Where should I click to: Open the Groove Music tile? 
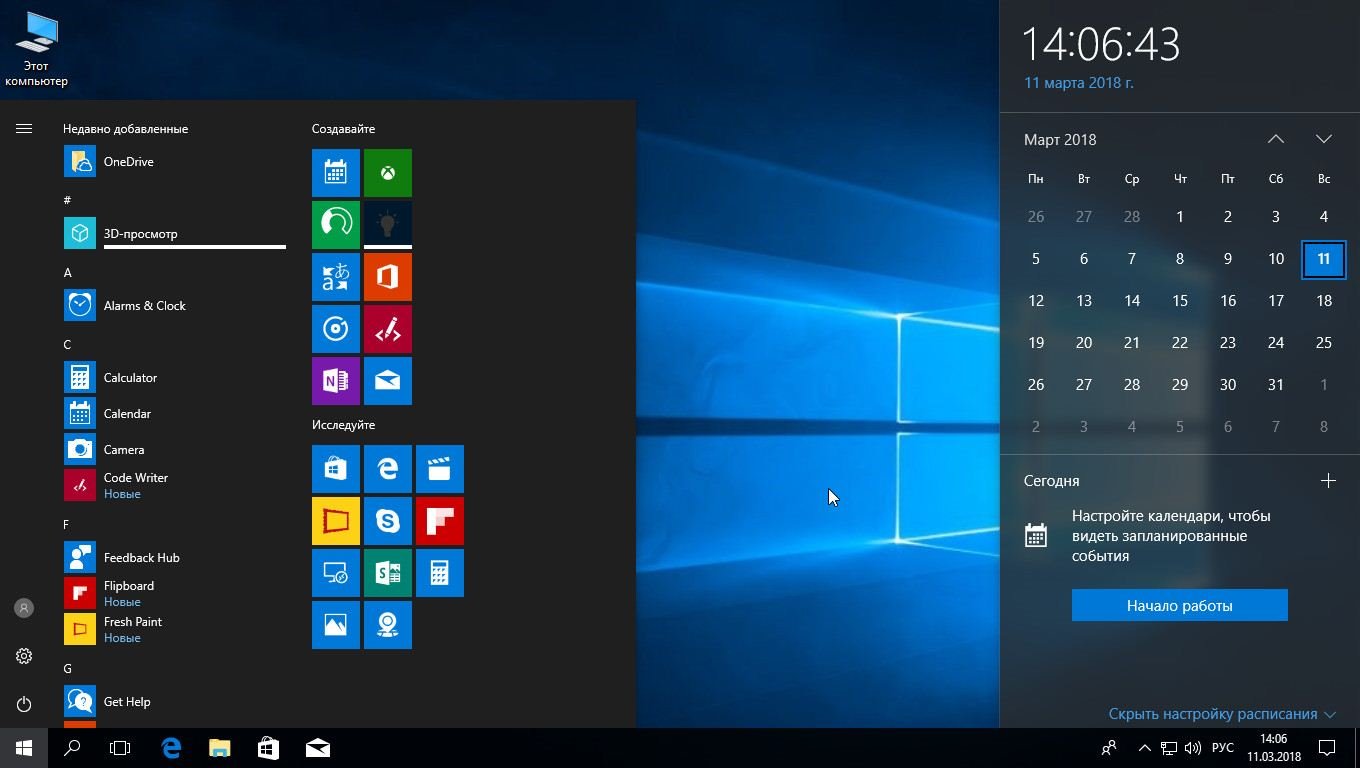pos(336,329)
